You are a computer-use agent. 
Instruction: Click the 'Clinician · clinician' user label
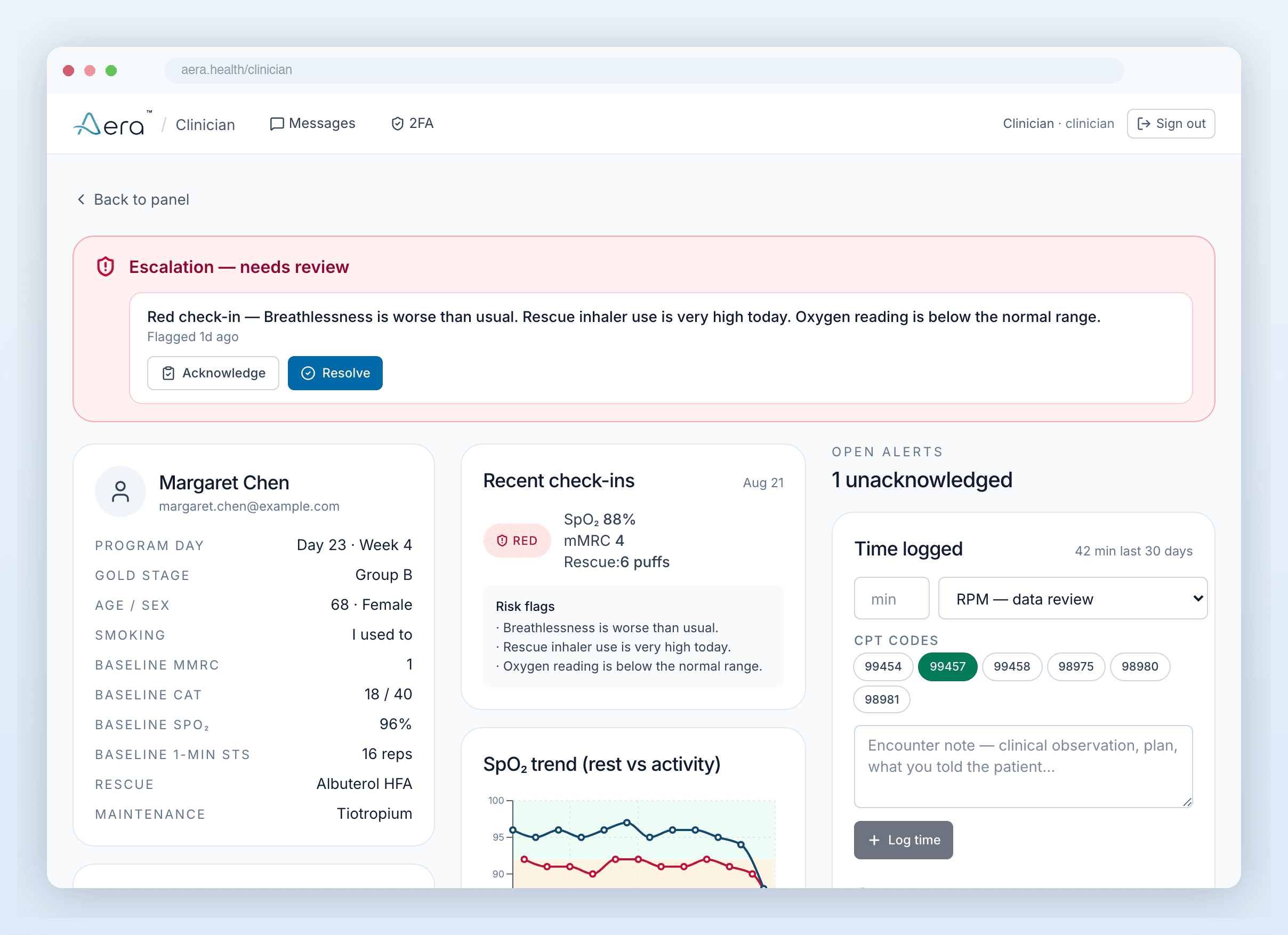pyautogui.click(x=1059, y=124)
